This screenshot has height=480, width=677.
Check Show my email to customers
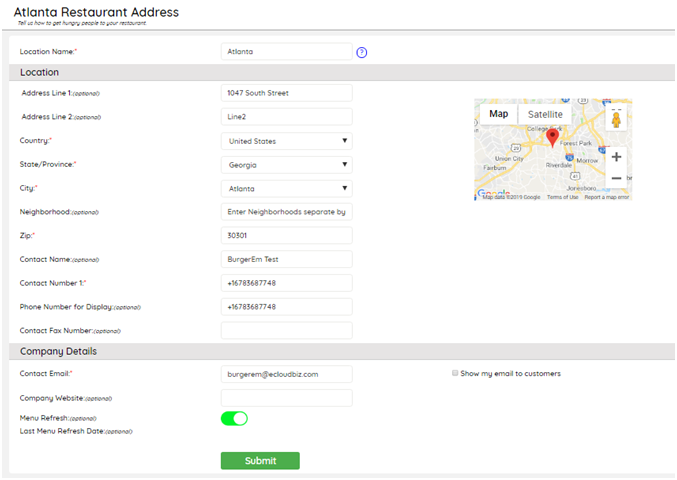[455, 374]
